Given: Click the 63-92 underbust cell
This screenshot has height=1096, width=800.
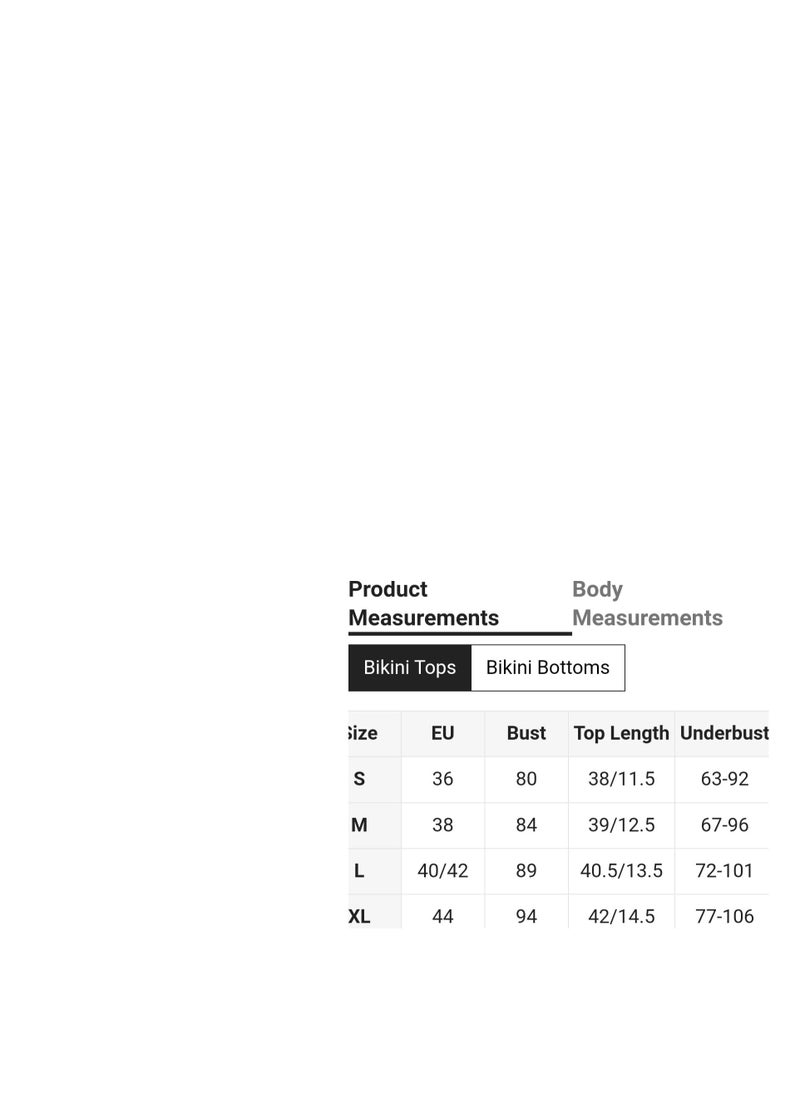Looking at the screenshot, I should tap(722, 779).
